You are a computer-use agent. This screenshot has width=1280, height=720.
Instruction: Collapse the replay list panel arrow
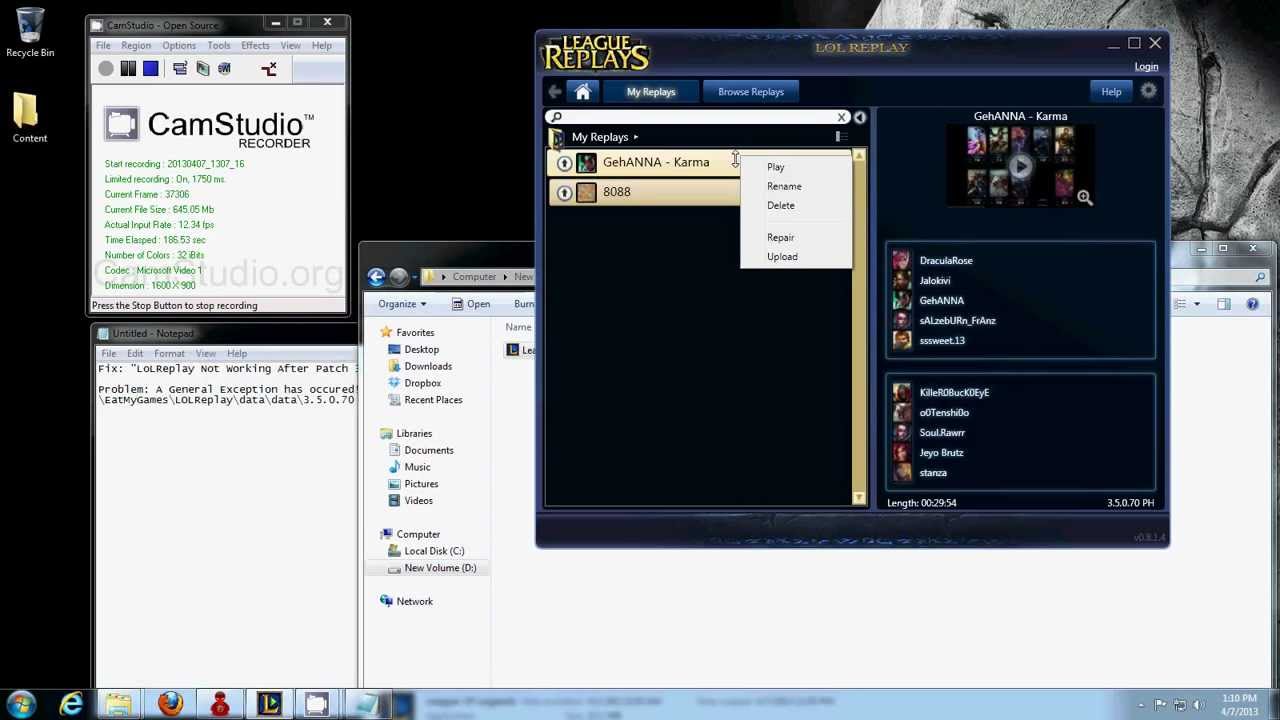pos(859,117)
